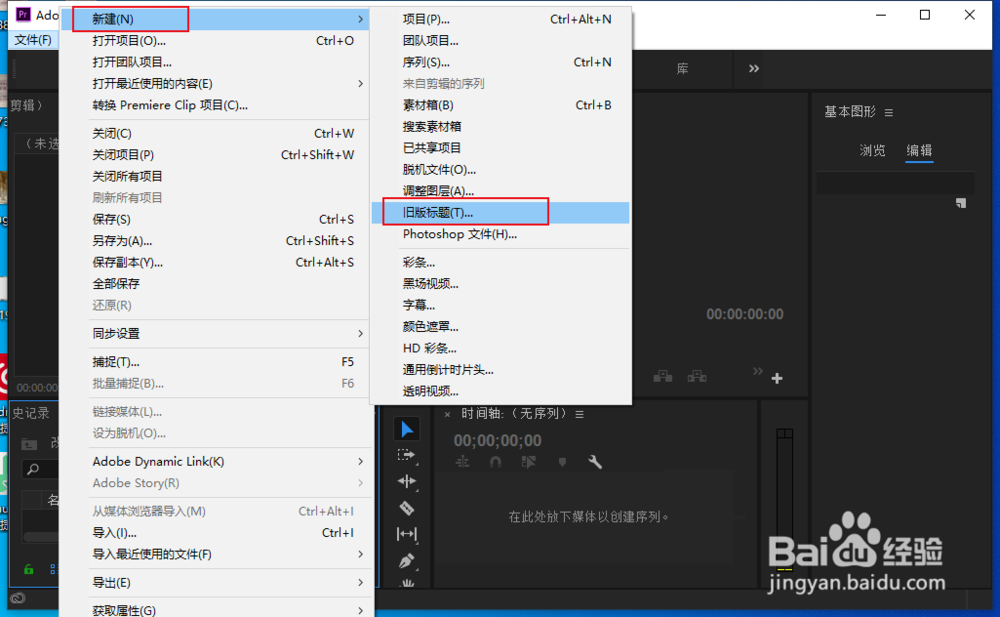Expand 打开最近使用的内容(E) submenu
Screen dimensions: 1000x617
click(x=360, y=84)
